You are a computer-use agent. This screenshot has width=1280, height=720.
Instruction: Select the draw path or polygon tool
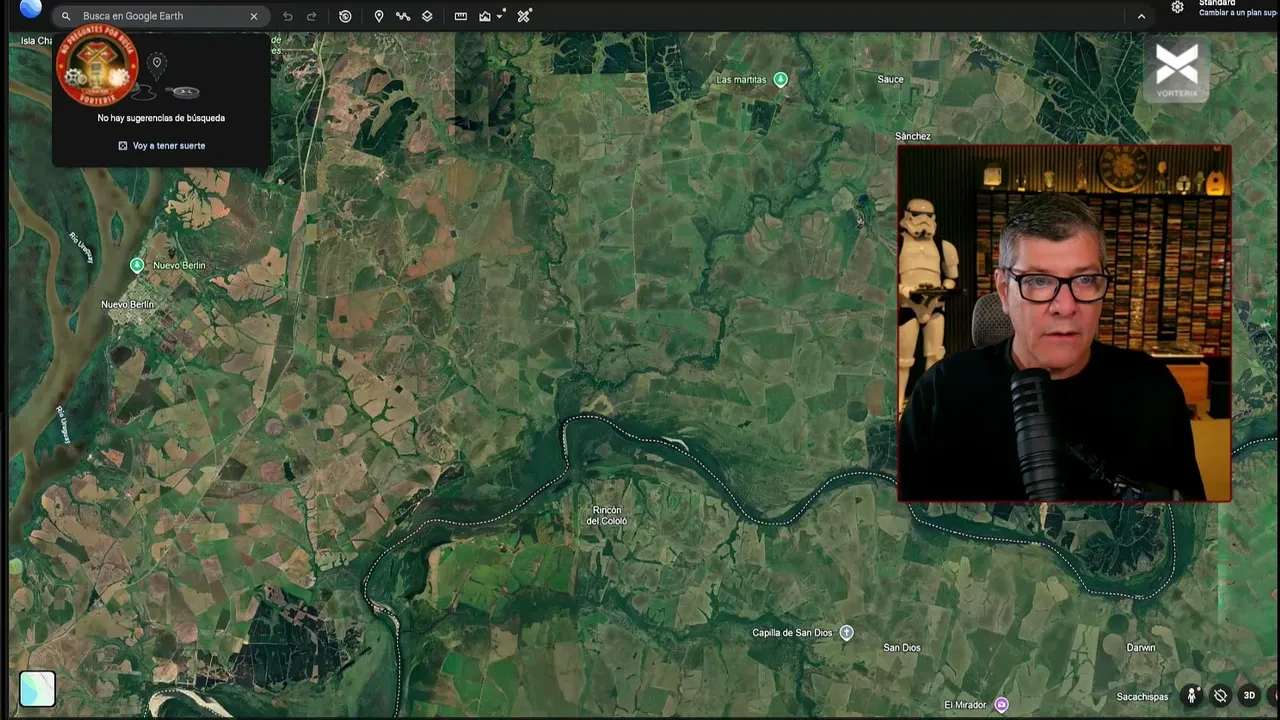[x=403, y=16]
